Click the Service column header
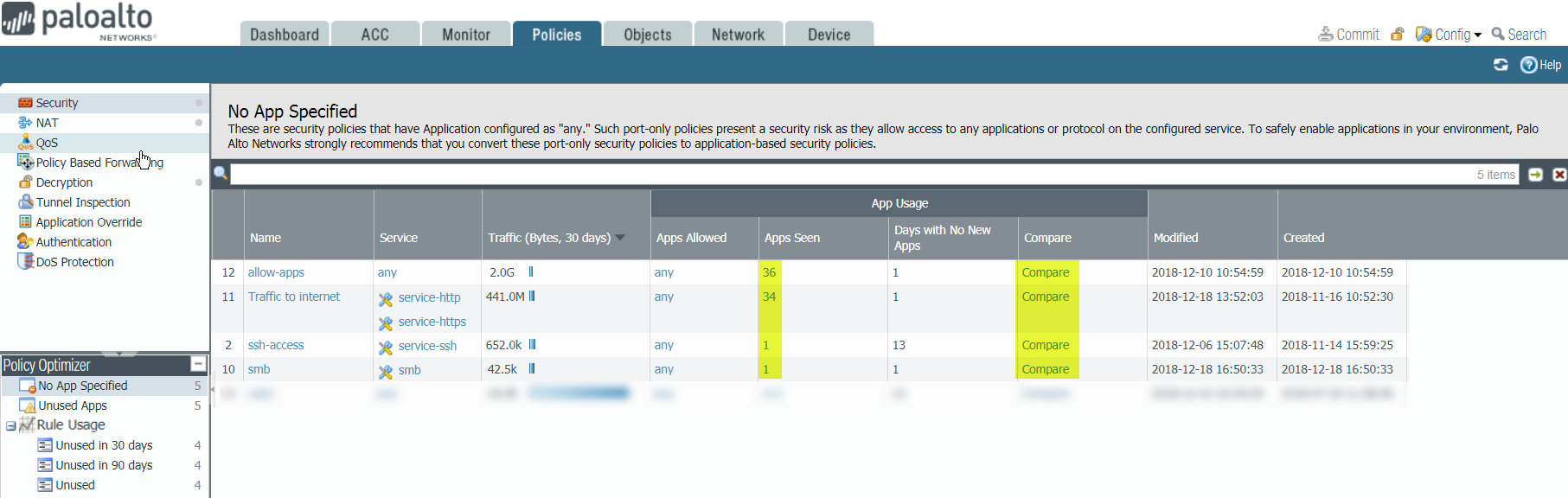 (399, 238)
